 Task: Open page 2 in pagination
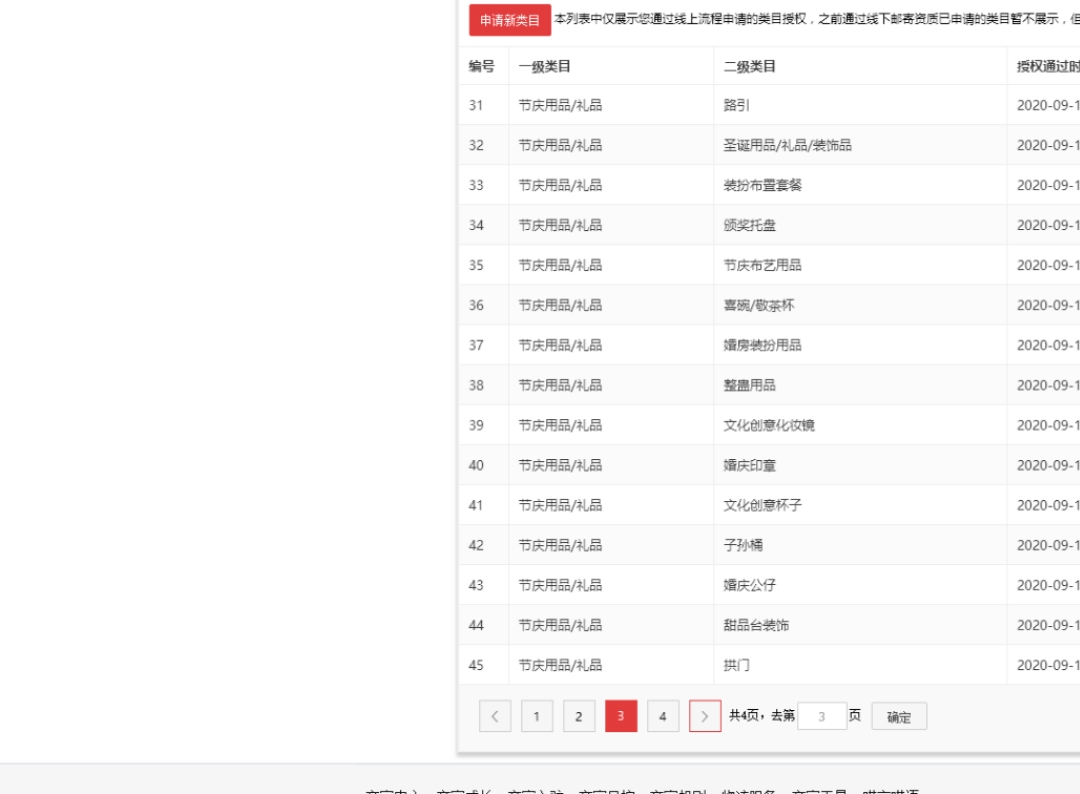(x=579, y=716)
